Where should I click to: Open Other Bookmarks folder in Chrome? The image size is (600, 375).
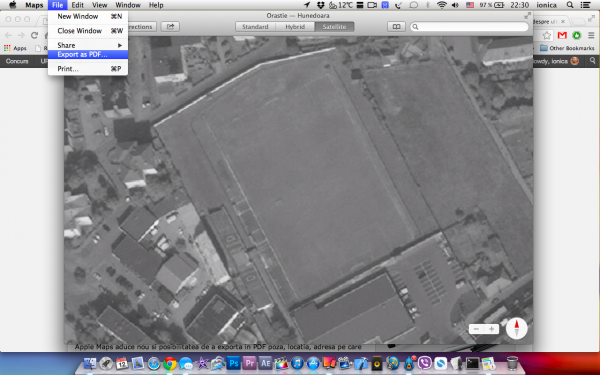coord(567,48)
